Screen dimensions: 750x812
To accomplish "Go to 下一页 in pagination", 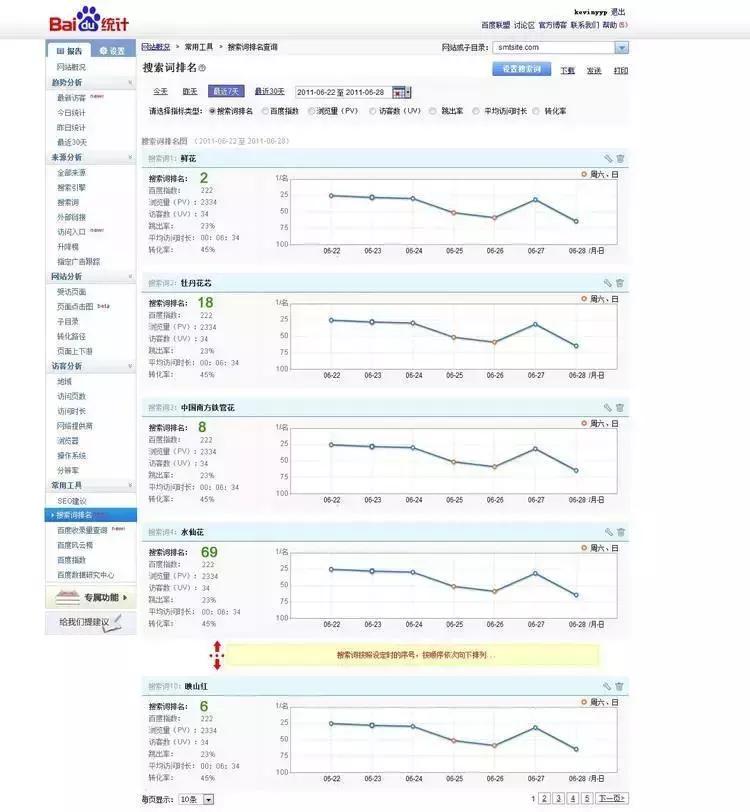I will [x=612, y=799].
